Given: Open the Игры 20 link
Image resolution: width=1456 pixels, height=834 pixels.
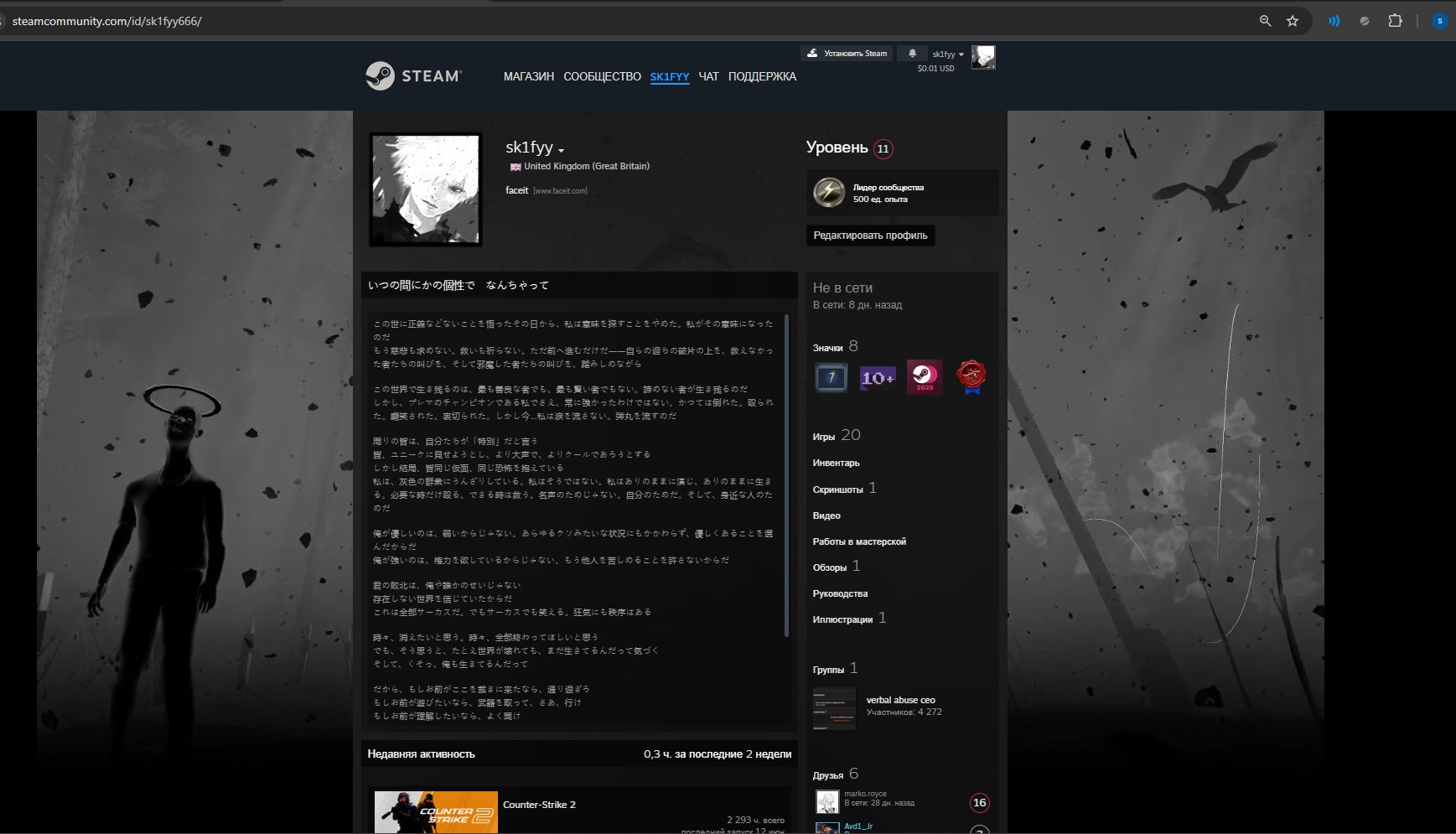Looking at the screenshot, I should (836, 435).
